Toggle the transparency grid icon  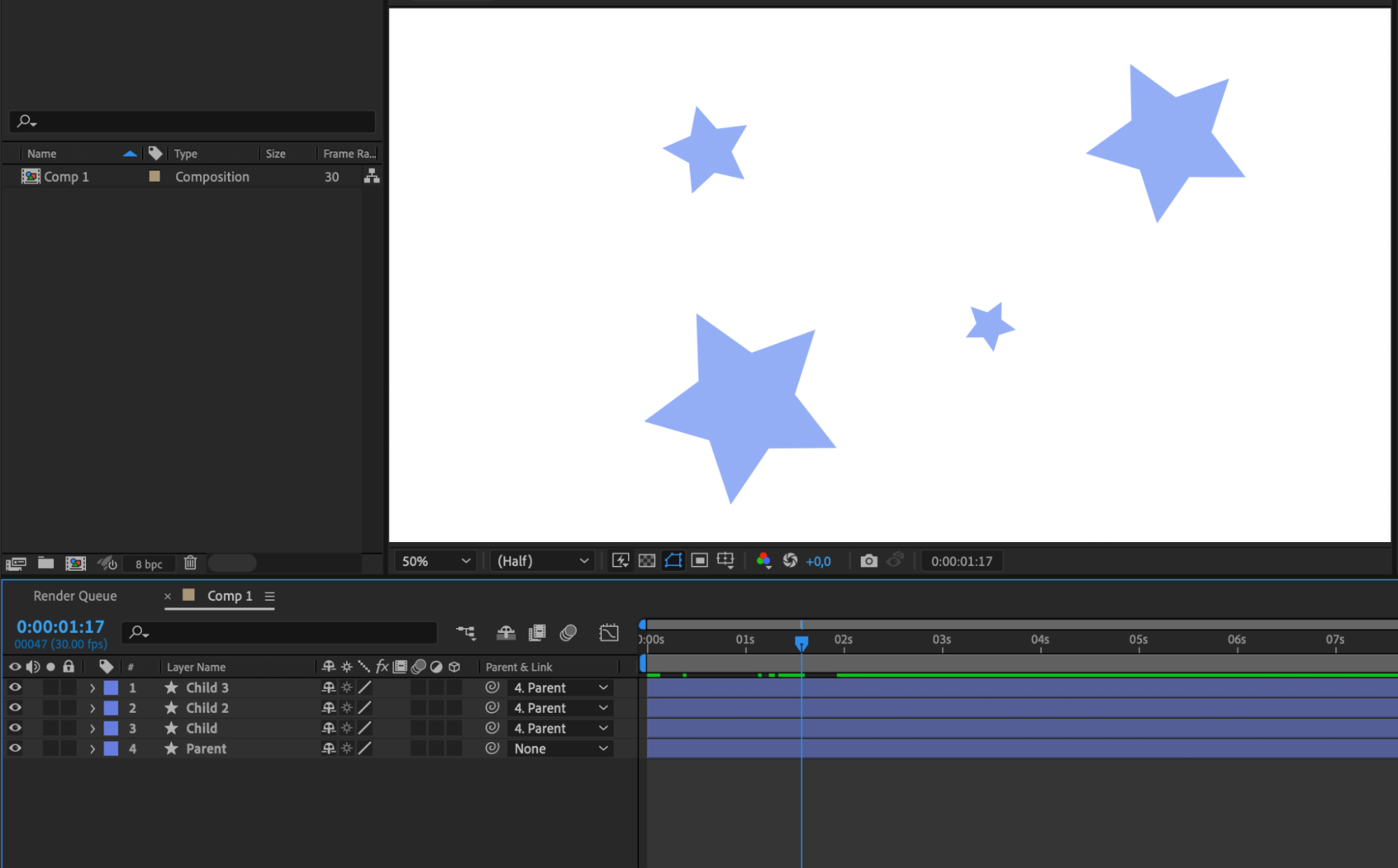pos(647,561)
